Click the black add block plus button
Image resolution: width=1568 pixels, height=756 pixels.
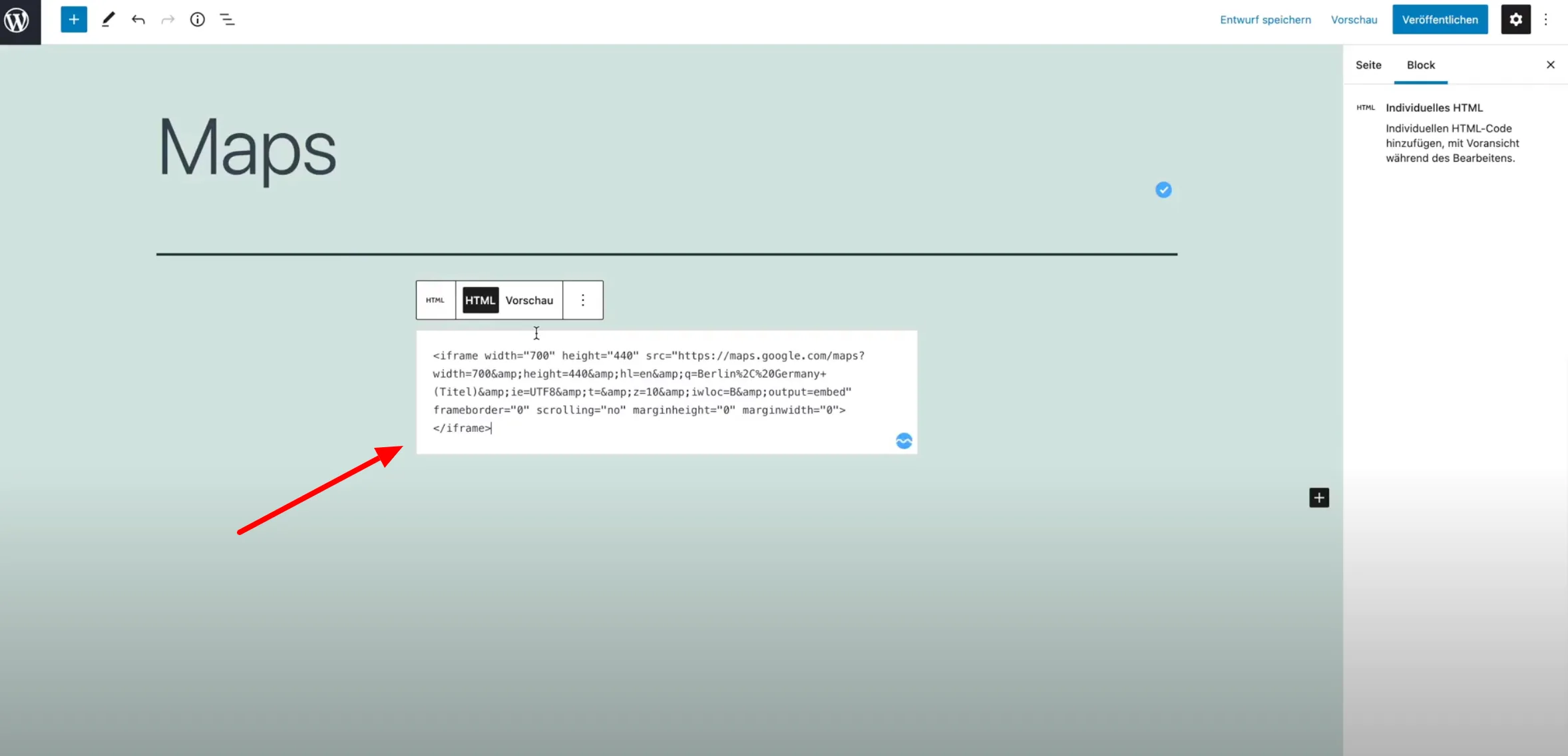[1318, 498]
